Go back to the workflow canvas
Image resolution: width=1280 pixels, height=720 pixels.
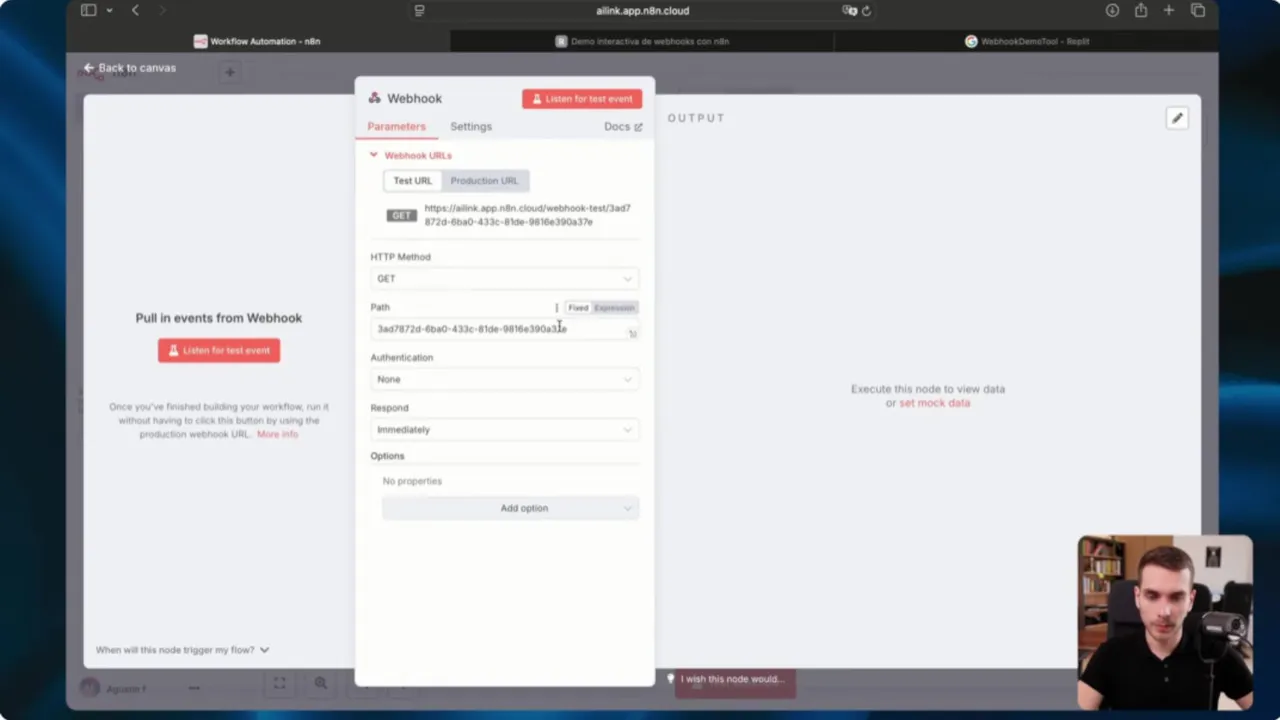130,68
